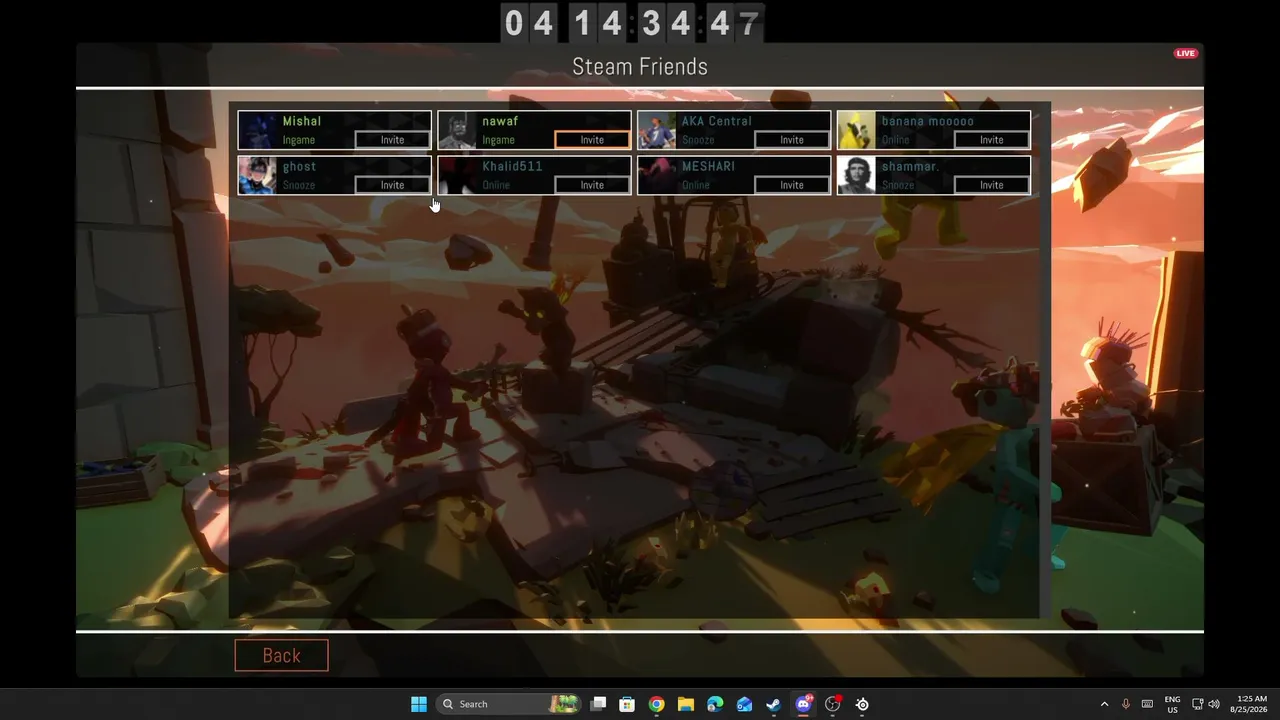The width and height of the screenshot is (1280, 720).
Task: Click the name "AKA Central"
Action: pyautogui.click(x=716, y=121)
